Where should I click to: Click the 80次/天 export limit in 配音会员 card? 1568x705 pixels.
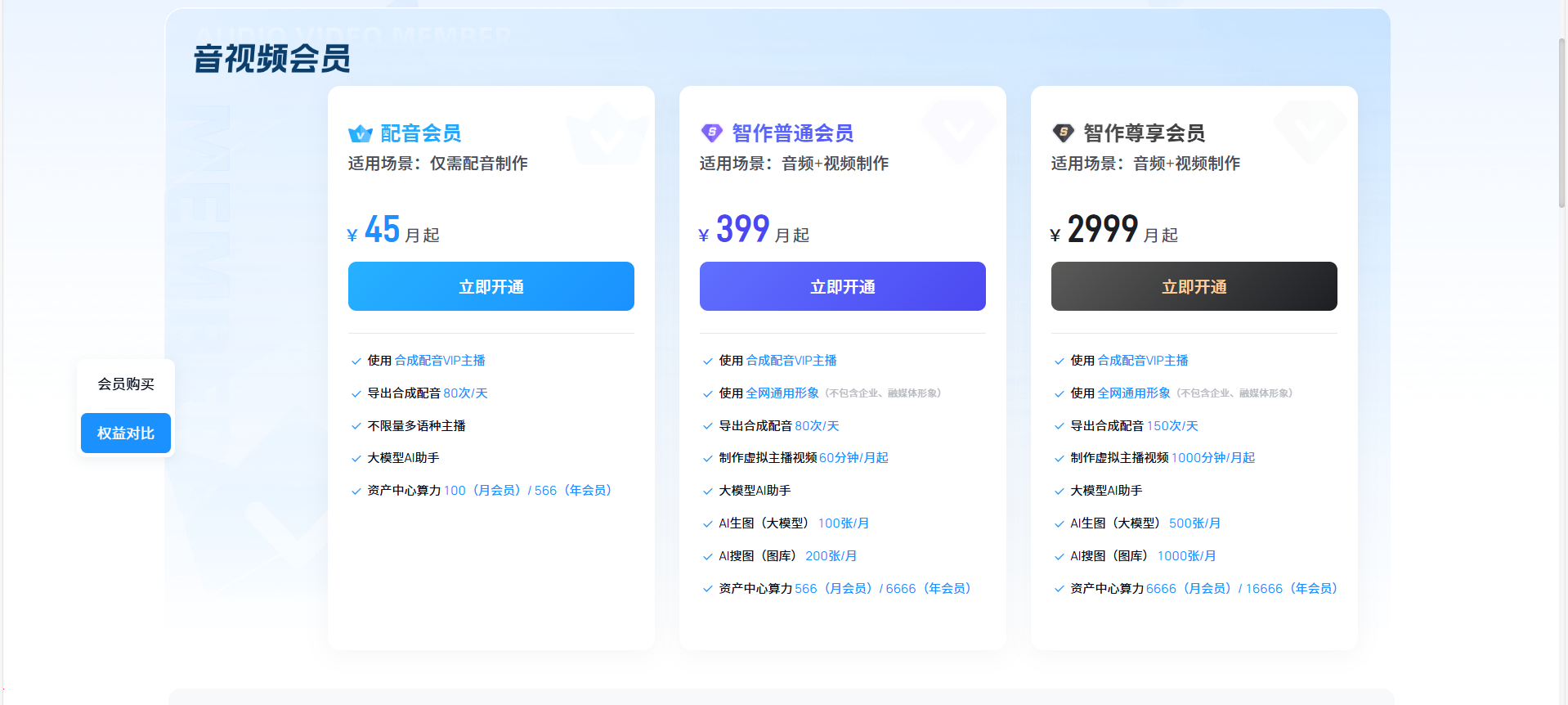465,393
